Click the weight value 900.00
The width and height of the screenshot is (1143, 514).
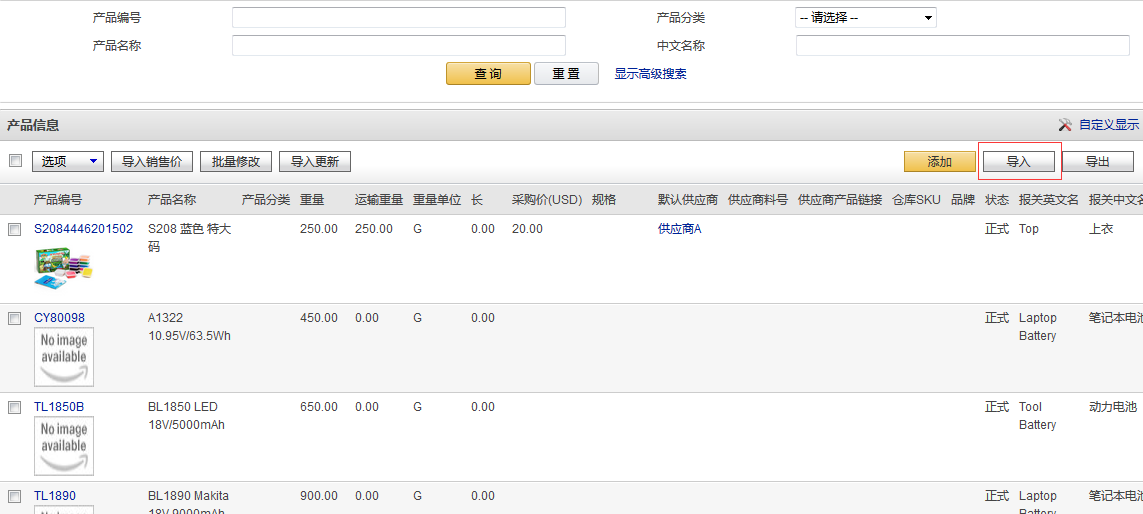pyautogui.click(x=319, y=496)
